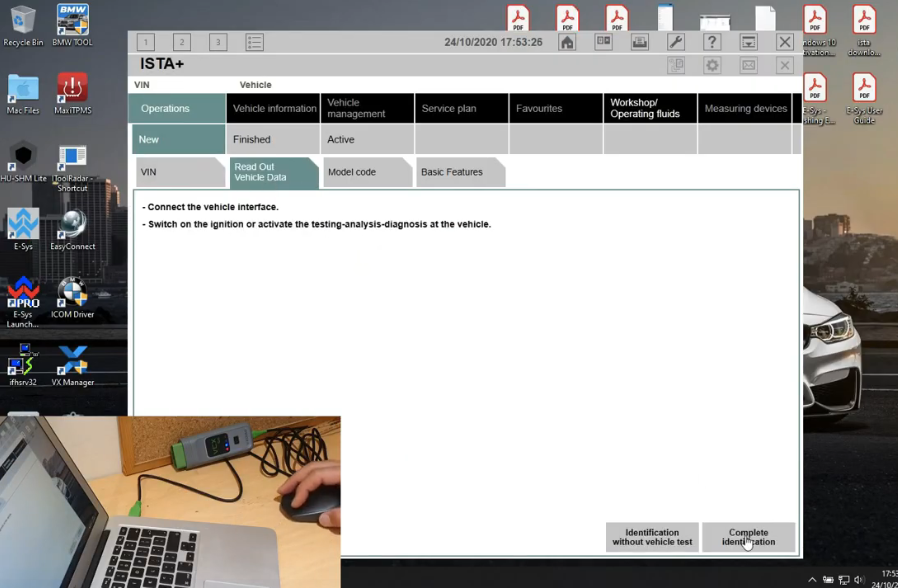Open ToolRadar Shortcut icon

pos(72,167)
